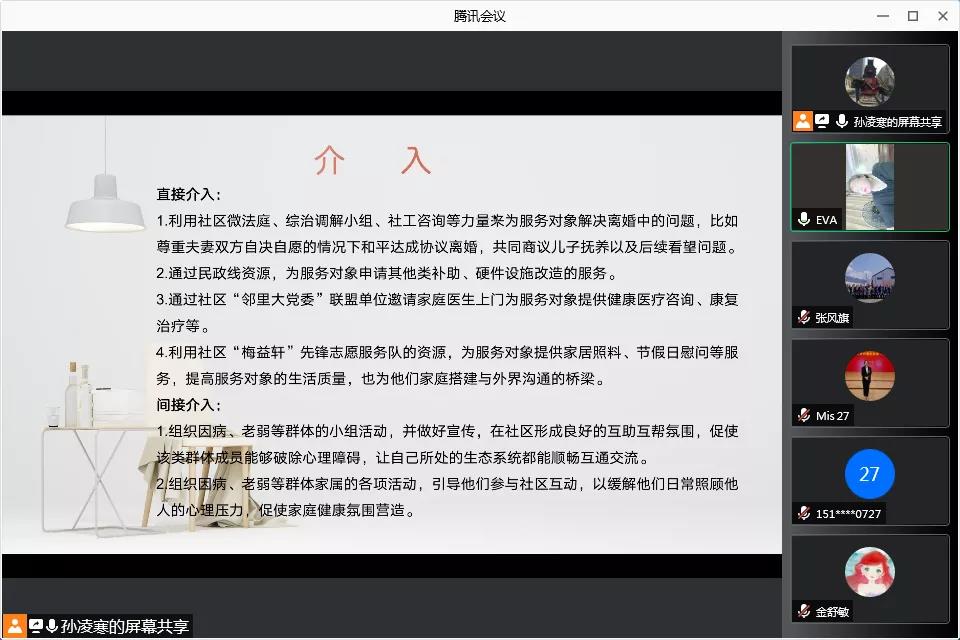
Task: Click the shared slide titled 介入
Action: (391, 335)
